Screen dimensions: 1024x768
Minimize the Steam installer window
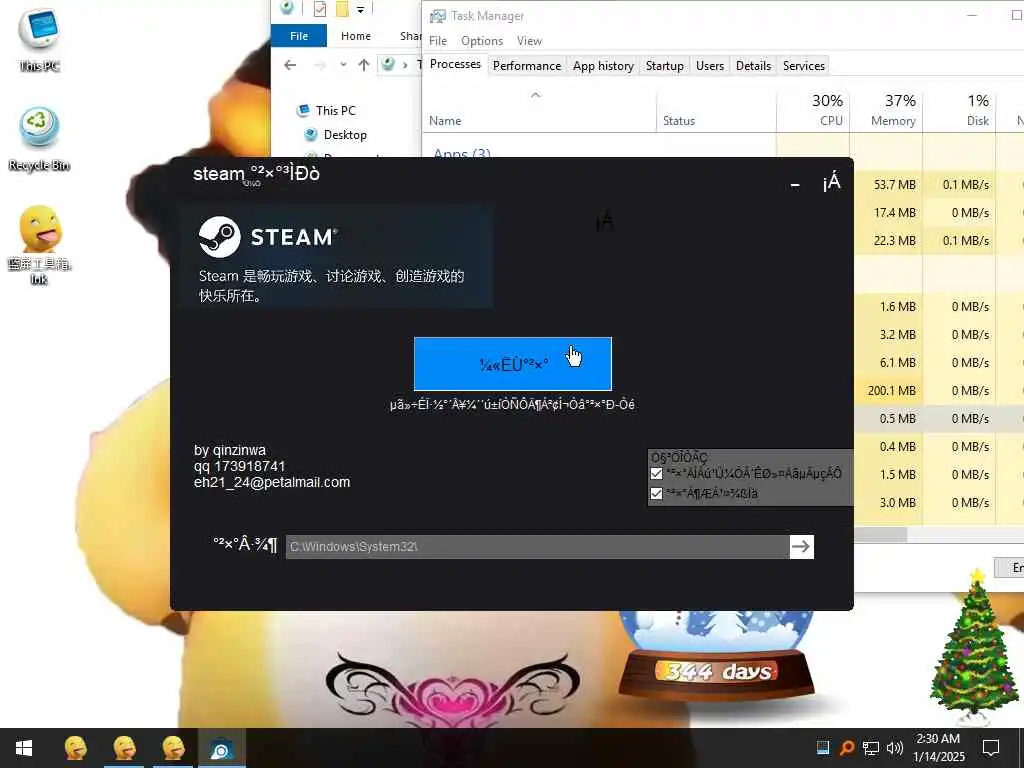(795, 185)
